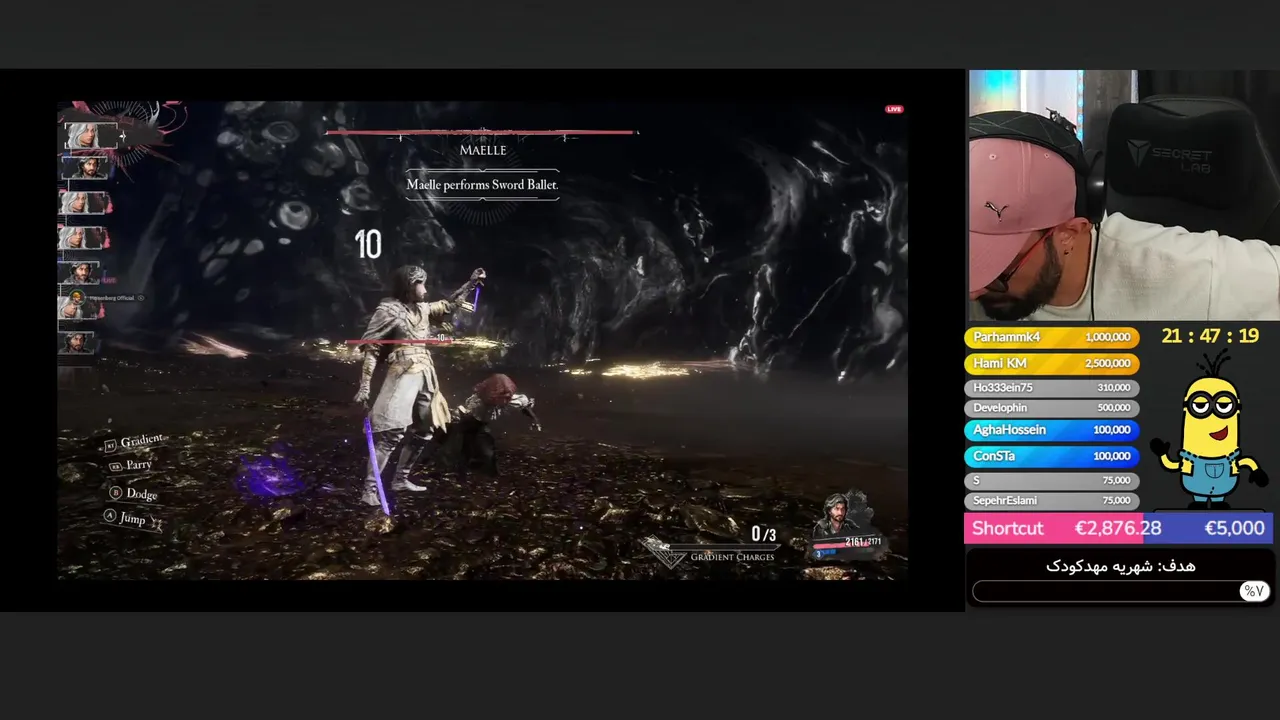This screenshot has width=1280, height=720.
Task: Click the 0/3 gradient charges counter
Action: [763, 535]
